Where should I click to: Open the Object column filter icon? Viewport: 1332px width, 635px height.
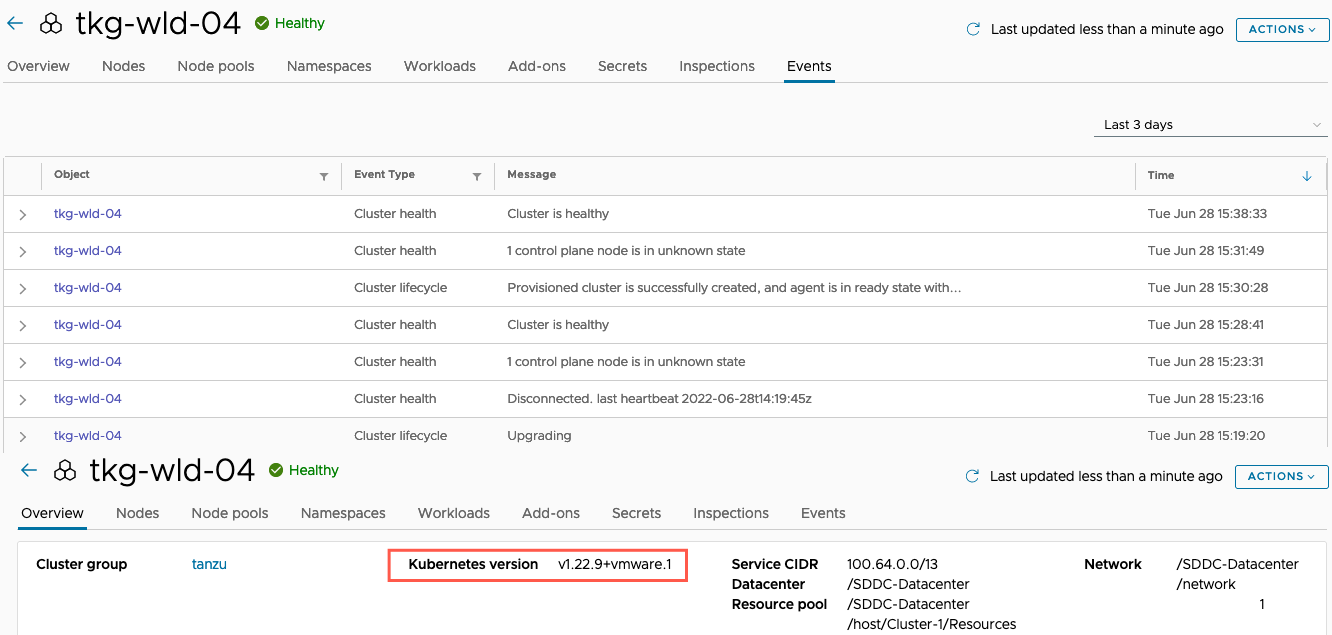coord(324,176)
